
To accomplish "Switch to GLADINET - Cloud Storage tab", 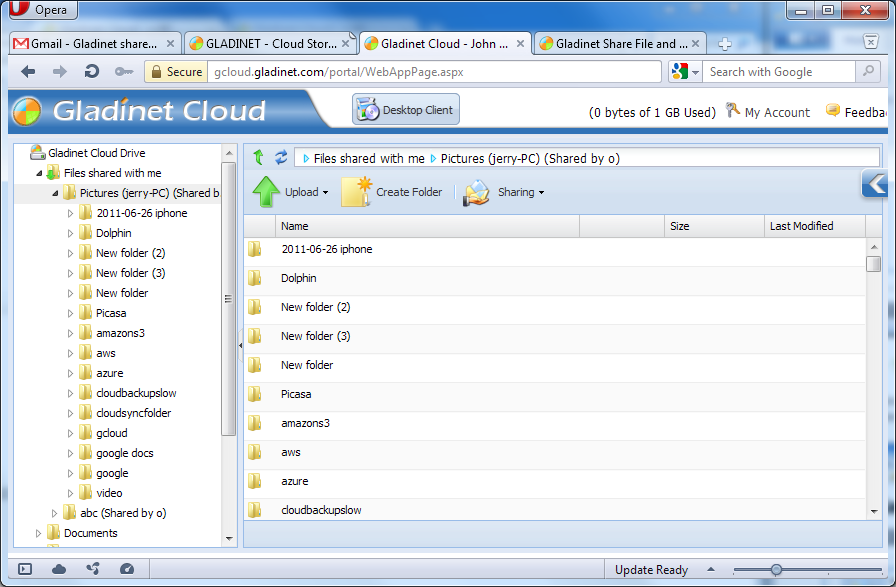I will [x=270, y=43].
